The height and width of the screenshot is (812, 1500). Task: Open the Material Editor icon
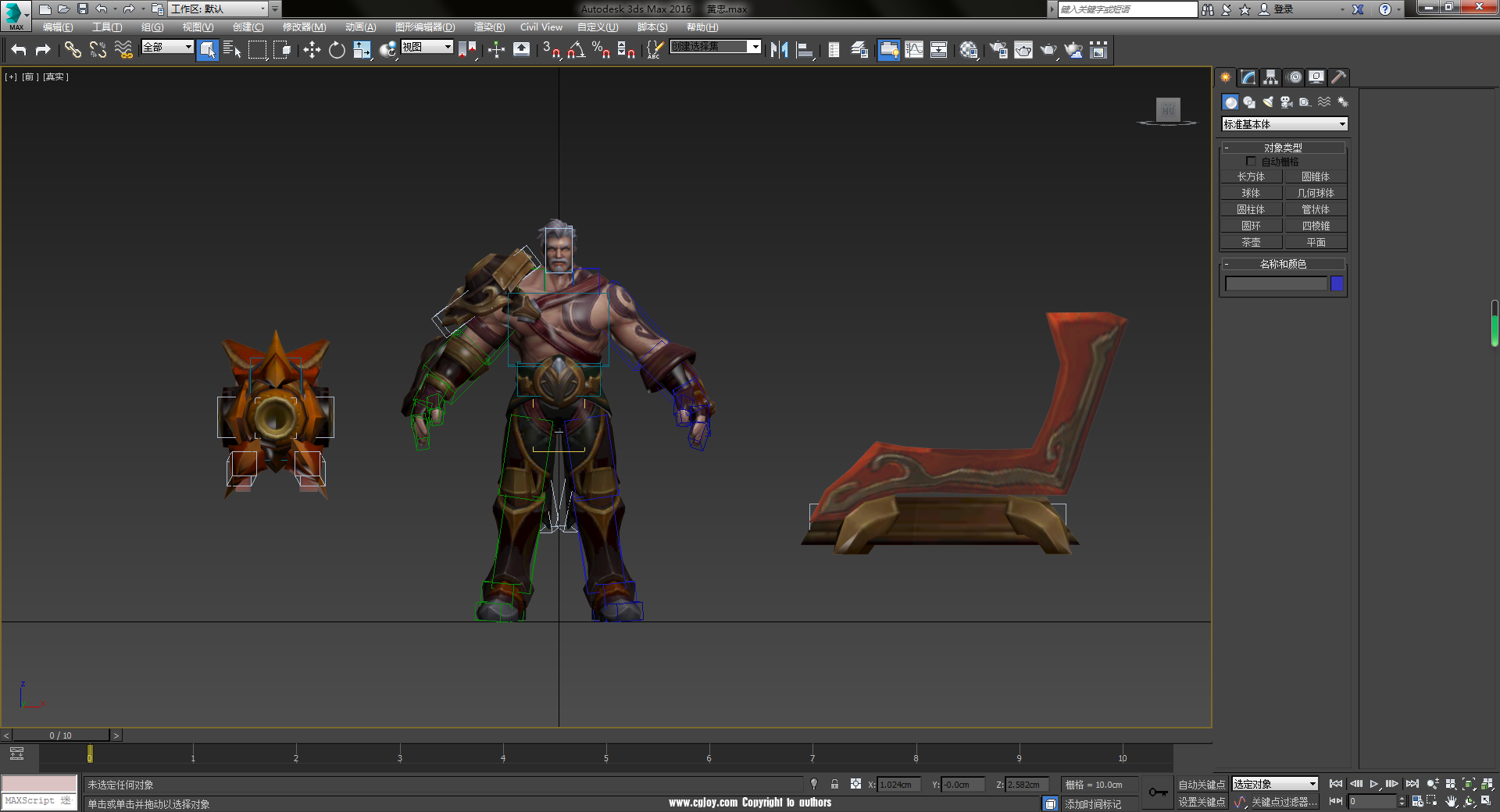pyautogui.click(x=969, y=50)
